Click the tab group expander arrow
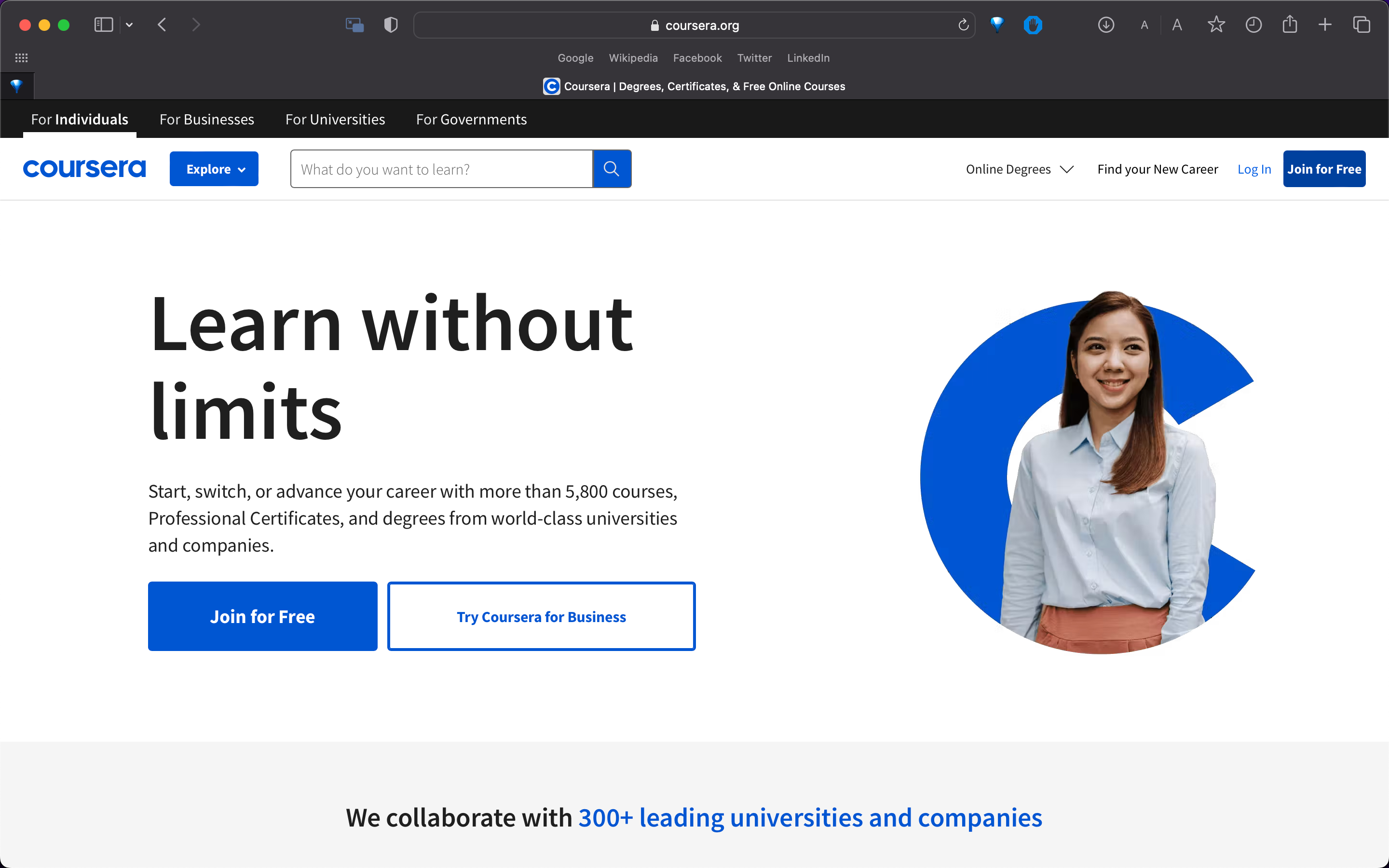 pyautogui.click(x=130, y=25)
